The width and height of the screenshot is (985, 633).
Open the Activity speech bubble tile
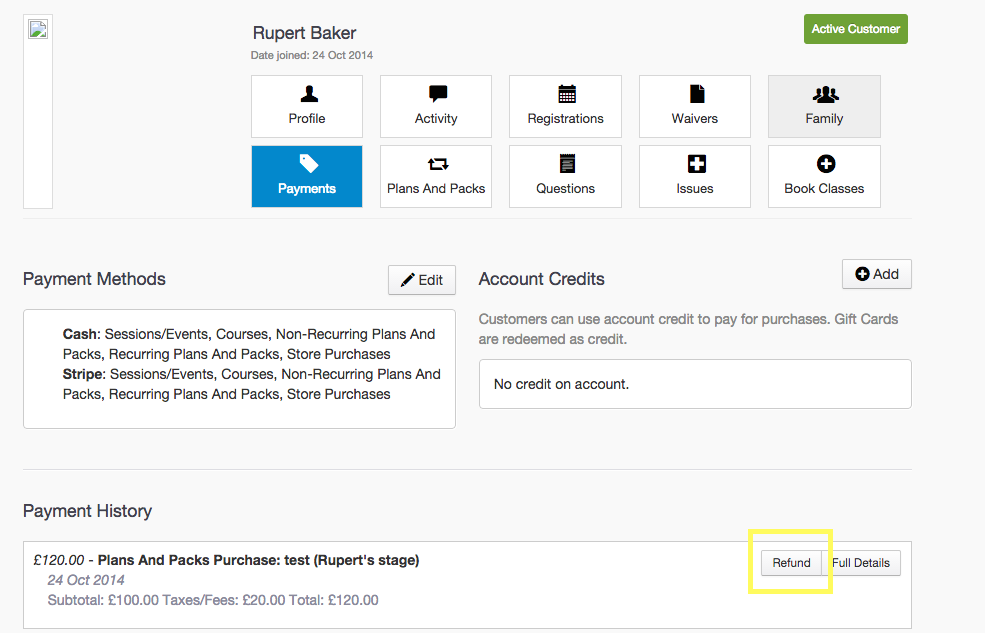point(436,106)
